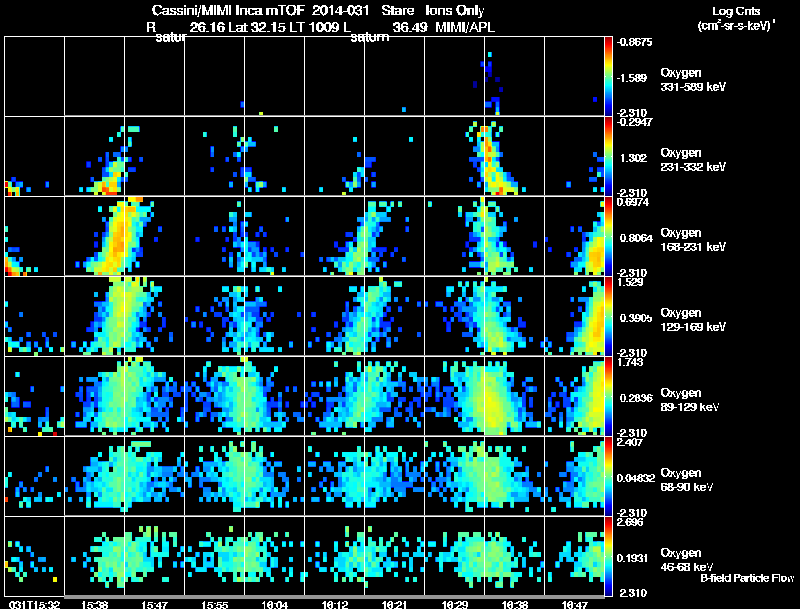The image size is (800, 609).
Task: Click the '32.15' Lat value in header
Action: [x=268, y=27]
